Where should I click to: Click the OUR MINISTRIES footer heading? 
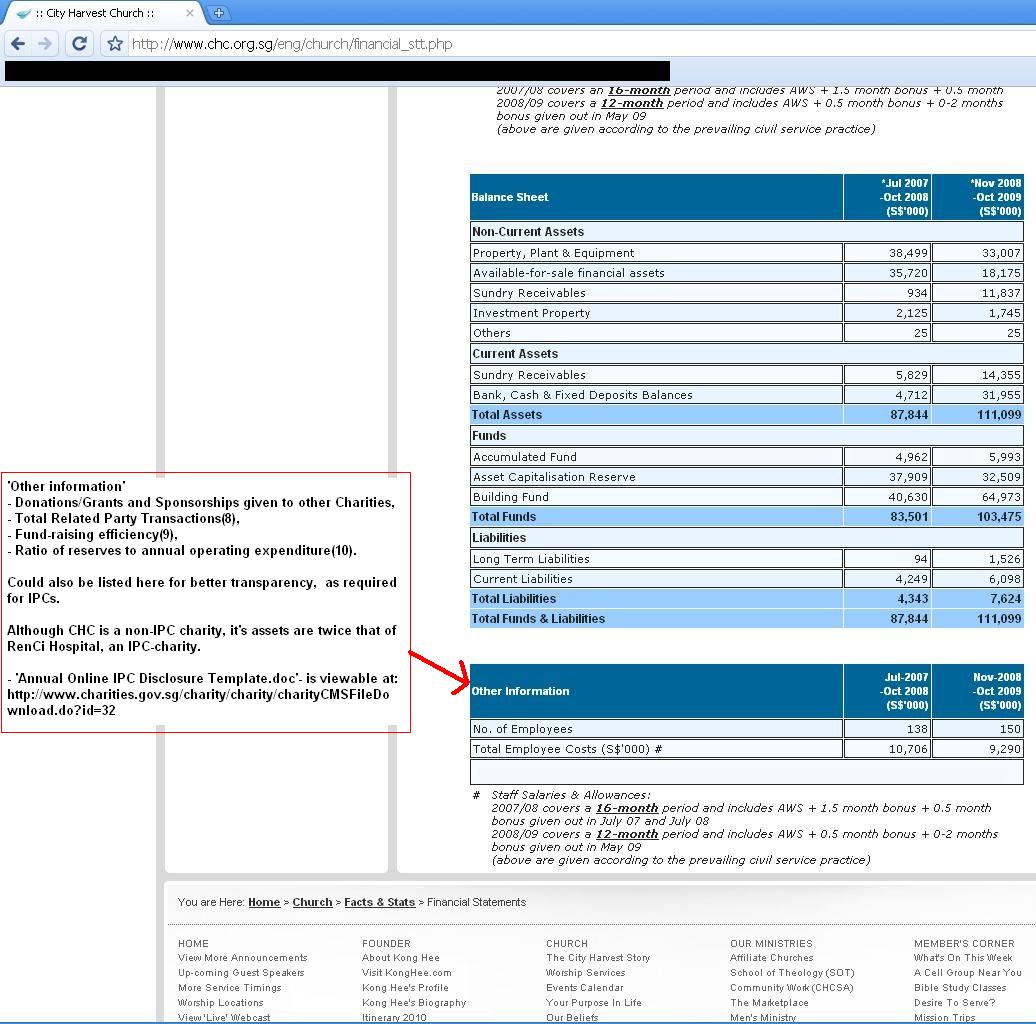771,943
